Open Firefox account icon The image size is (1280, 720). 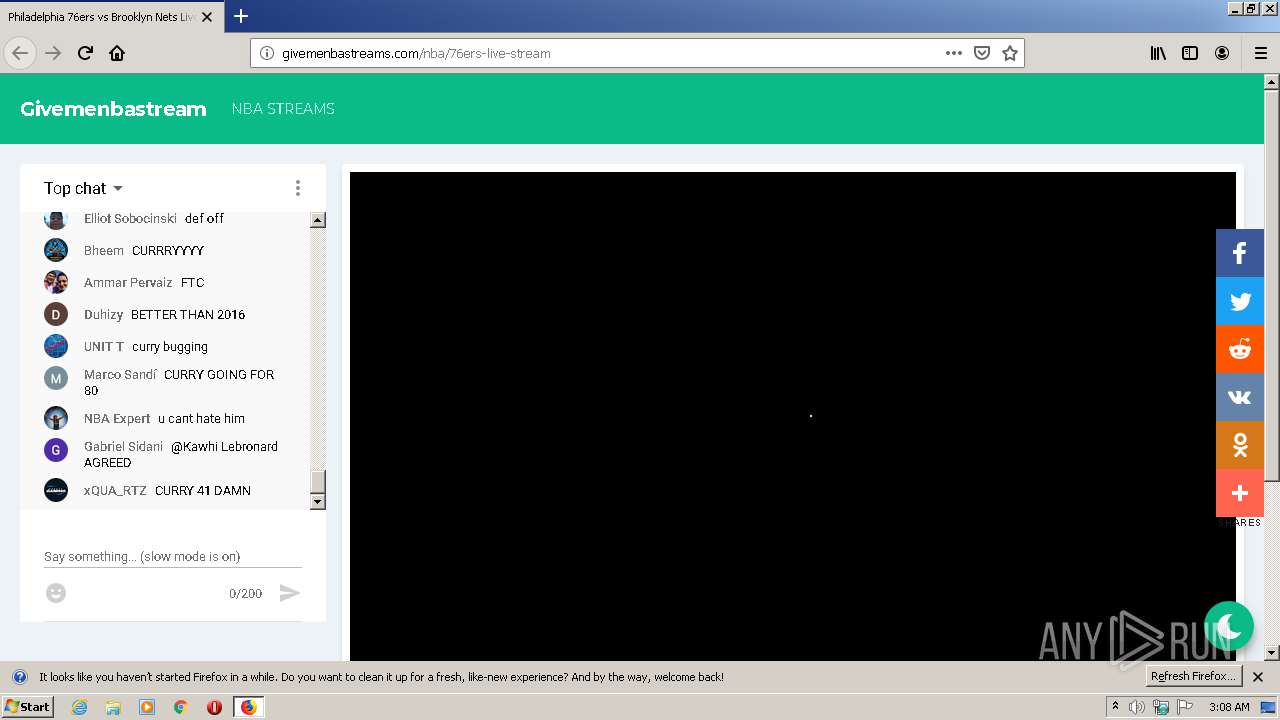point(1222,53)
